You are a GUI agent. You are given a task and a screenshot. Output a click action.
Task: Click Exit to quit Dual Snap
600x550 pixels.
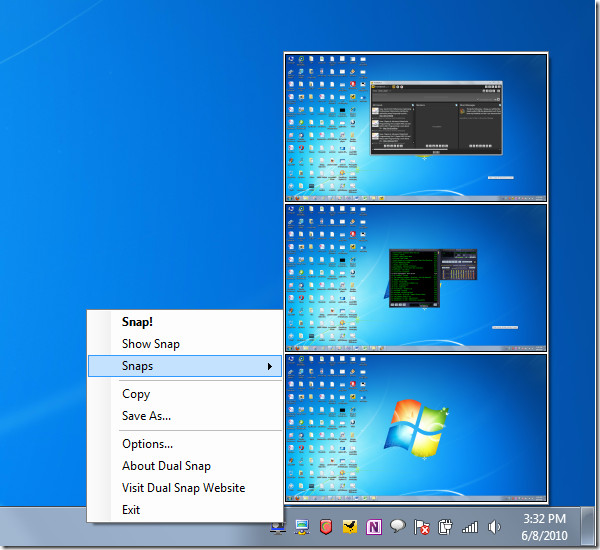pos(131,510)
